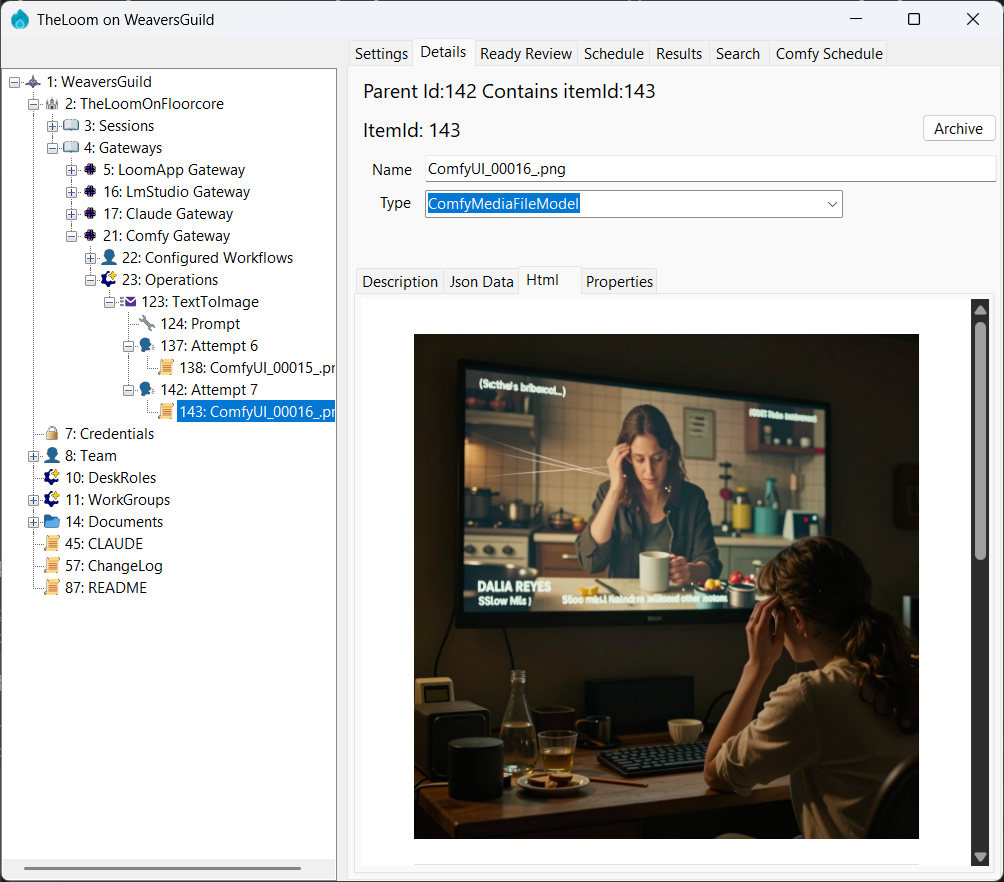Click the Attempt 6 speaking-head icon

point(147,346)
